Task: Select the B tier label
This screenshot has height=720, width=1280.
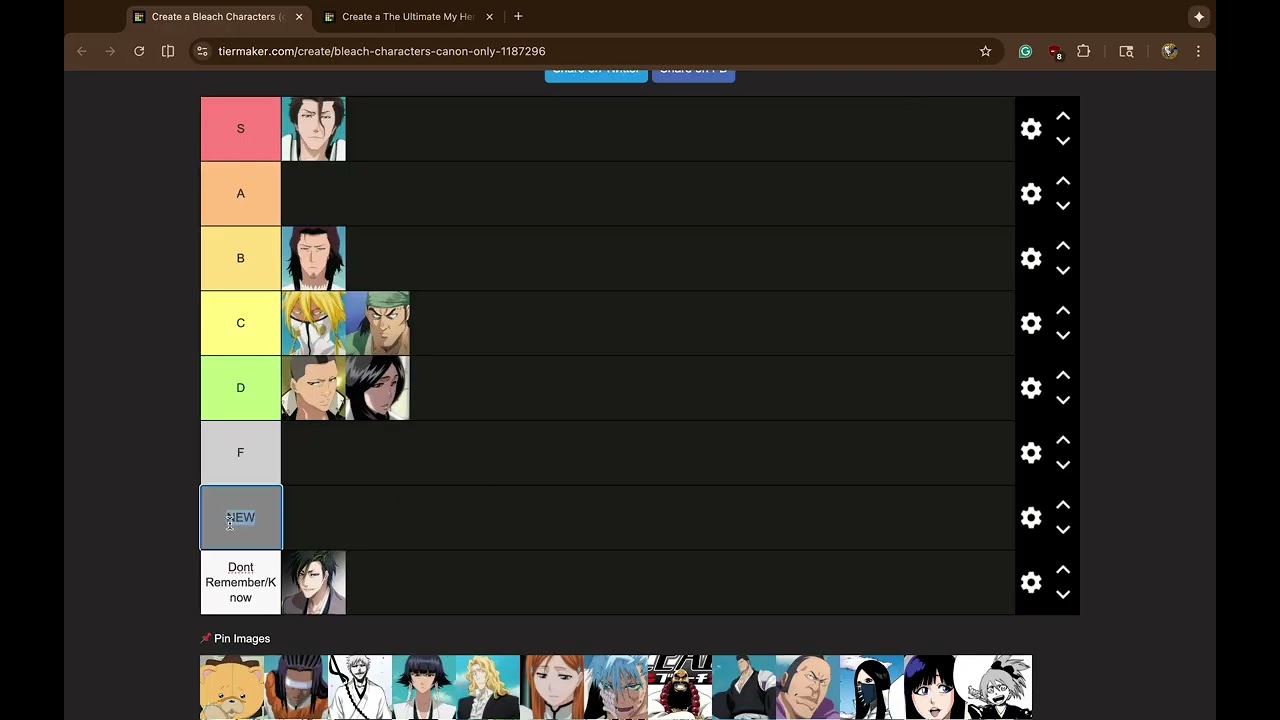Action: (x=240, y=258)
